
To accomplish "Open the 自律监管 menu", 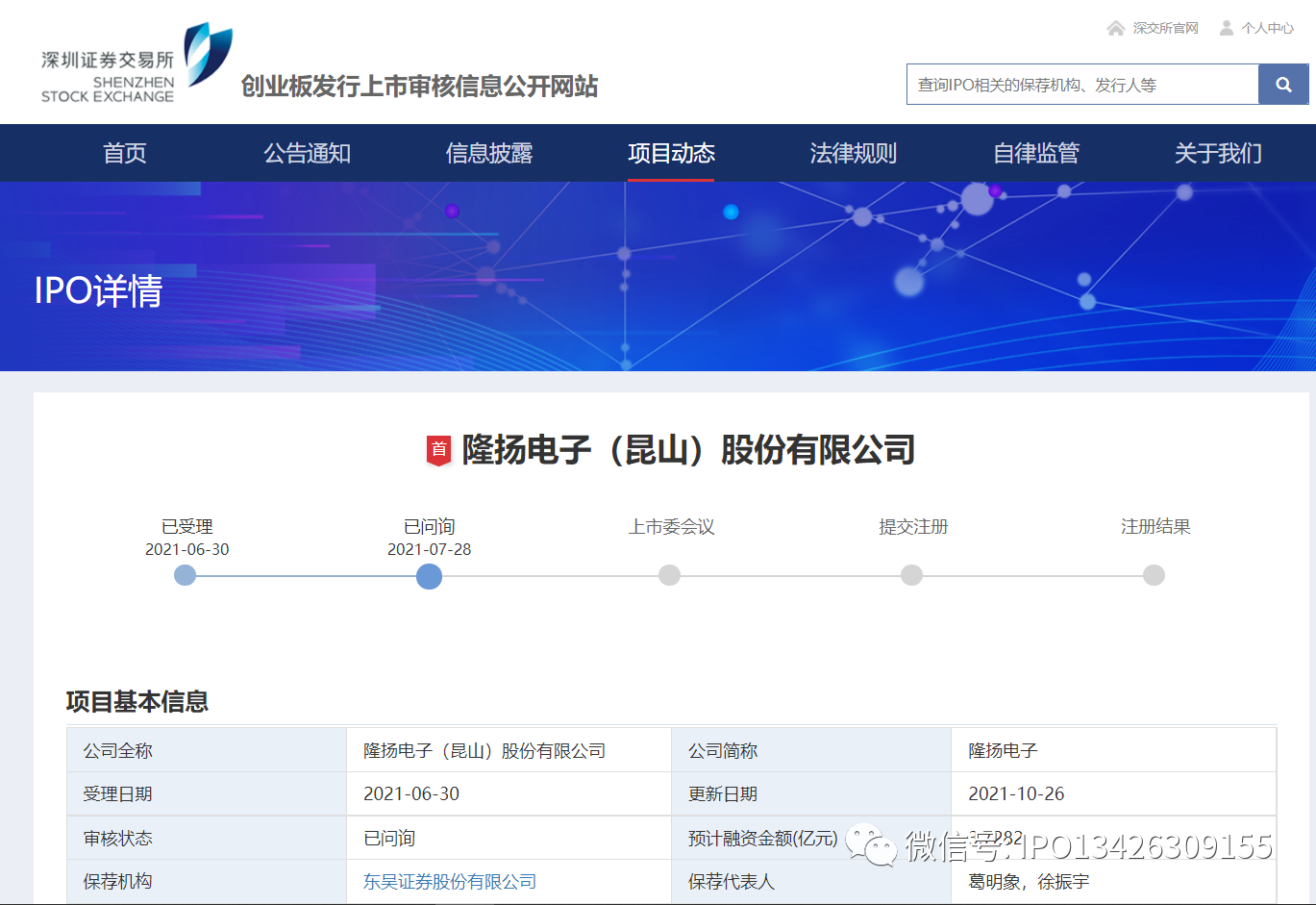I will (1036, 153).
